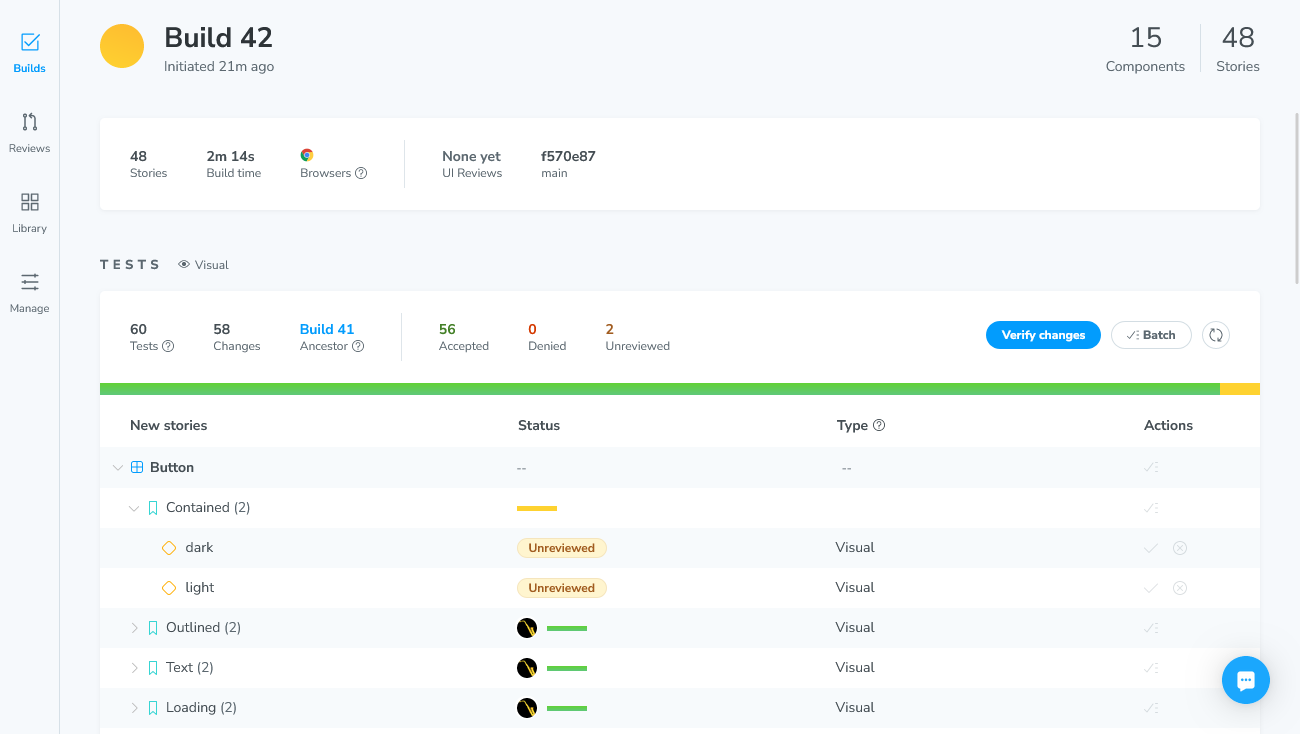Open the chat support bubble
Image resolution: width=1300 pixels, height=734 pixels.
[1246, 680]
